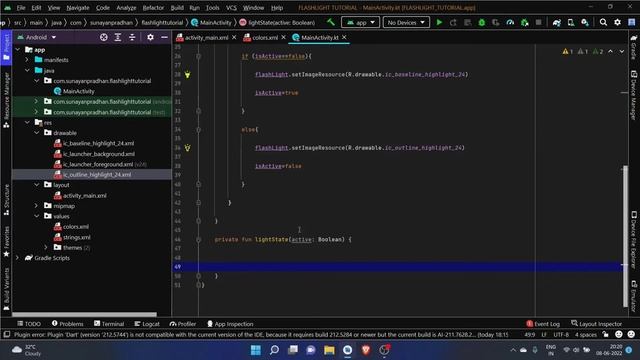This screenshot has height=360, width=640.
Task: Open the Event Log
Action: [x=543, y=324]
